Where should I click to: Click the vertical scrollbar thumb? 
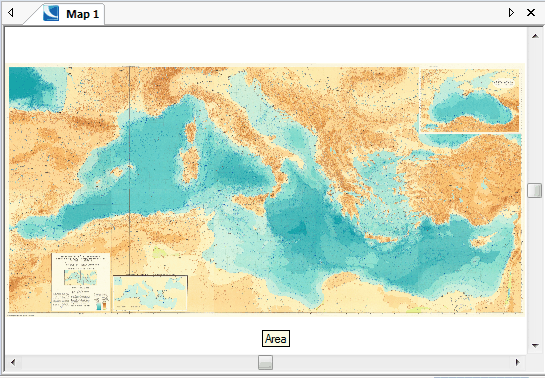pyautogui.click(x=535, y=190)
